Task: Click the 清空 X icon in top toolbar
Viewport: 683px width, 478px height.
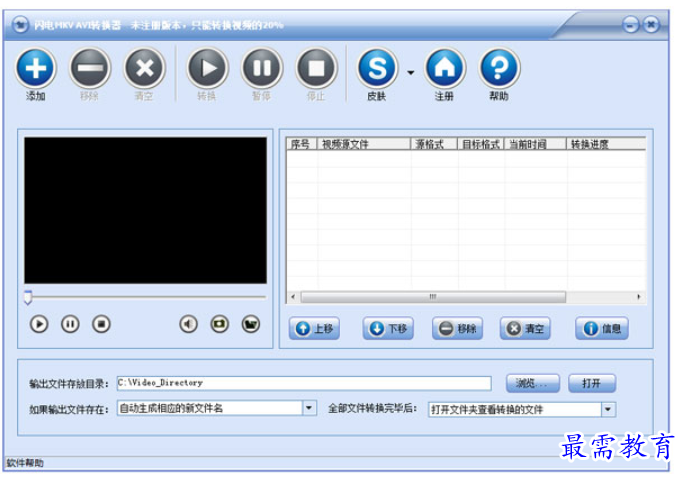Action: click(x=145, y=68)
